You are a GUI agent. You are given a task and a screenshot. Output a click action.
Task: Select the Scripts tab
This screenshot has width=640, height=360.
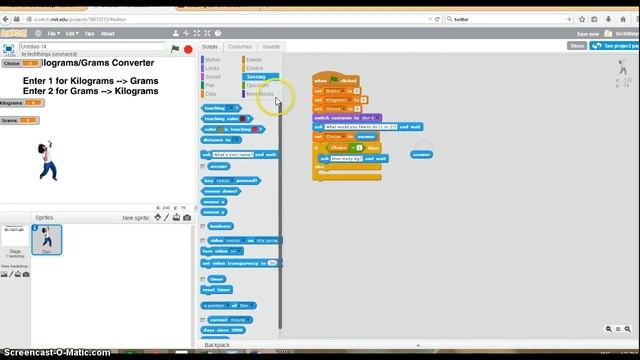click(210, 47)
